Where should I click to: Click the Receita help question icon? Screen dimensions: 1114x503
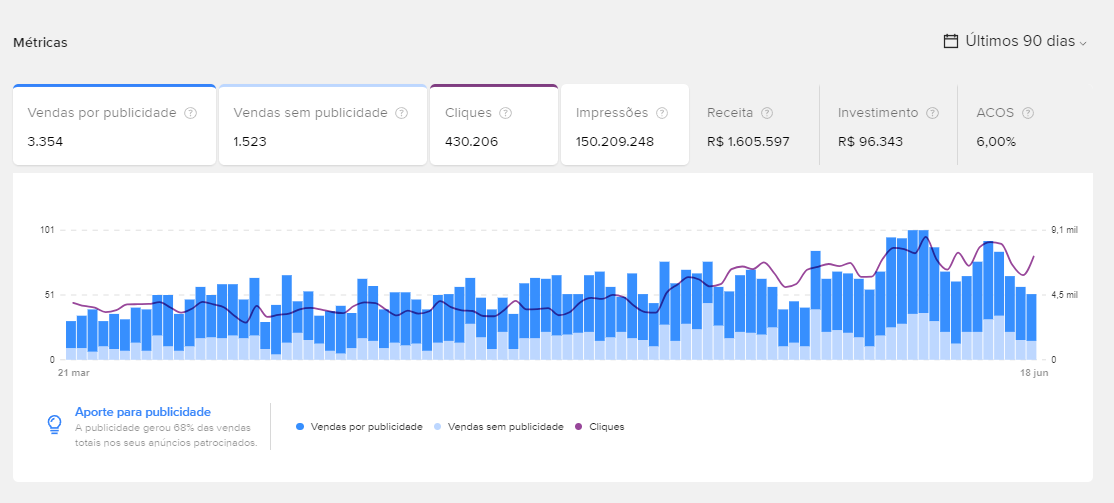767,113
